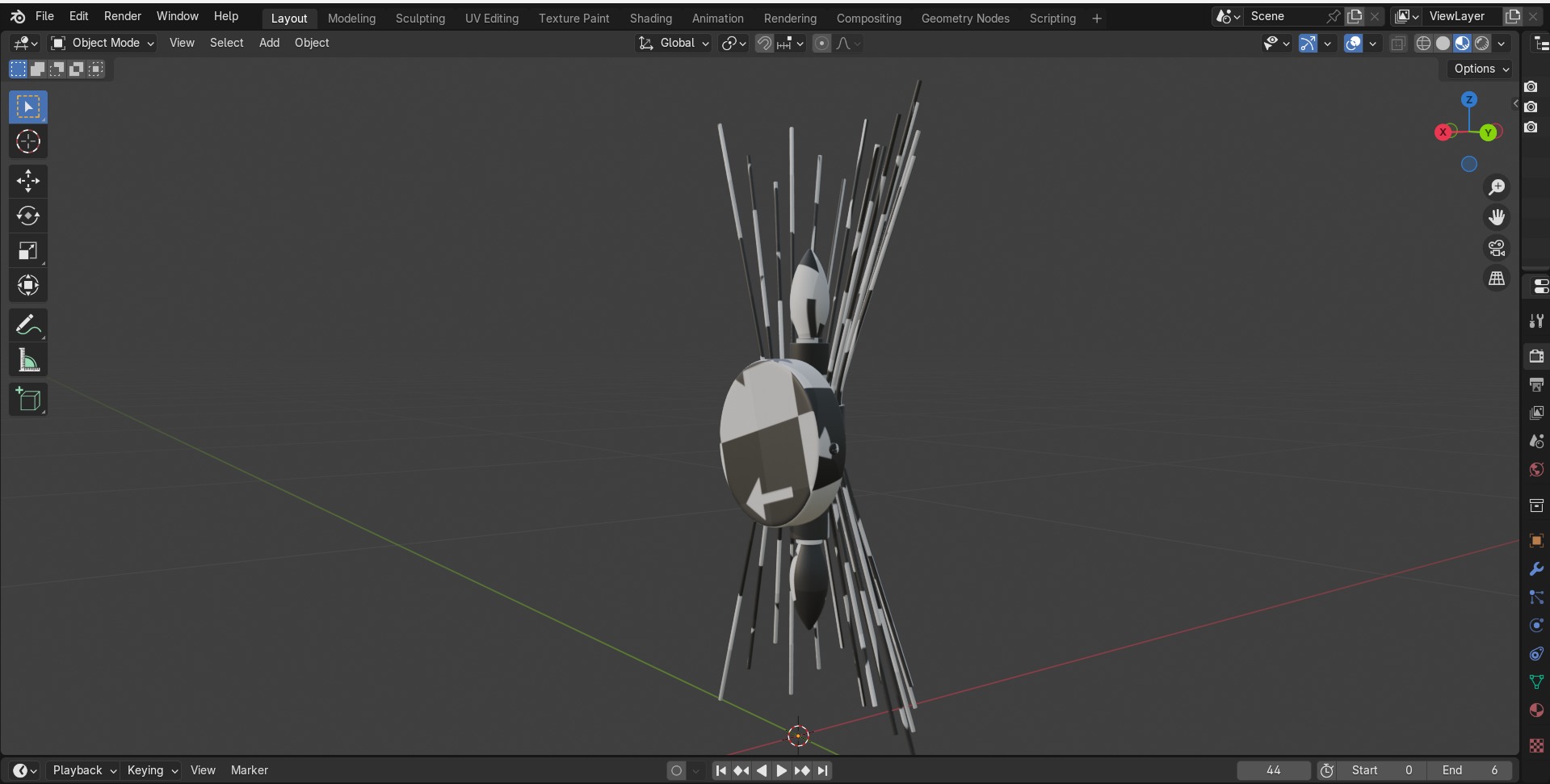Open the Scene properties tab
The image size is (1550, 784).
[1536, 441]
